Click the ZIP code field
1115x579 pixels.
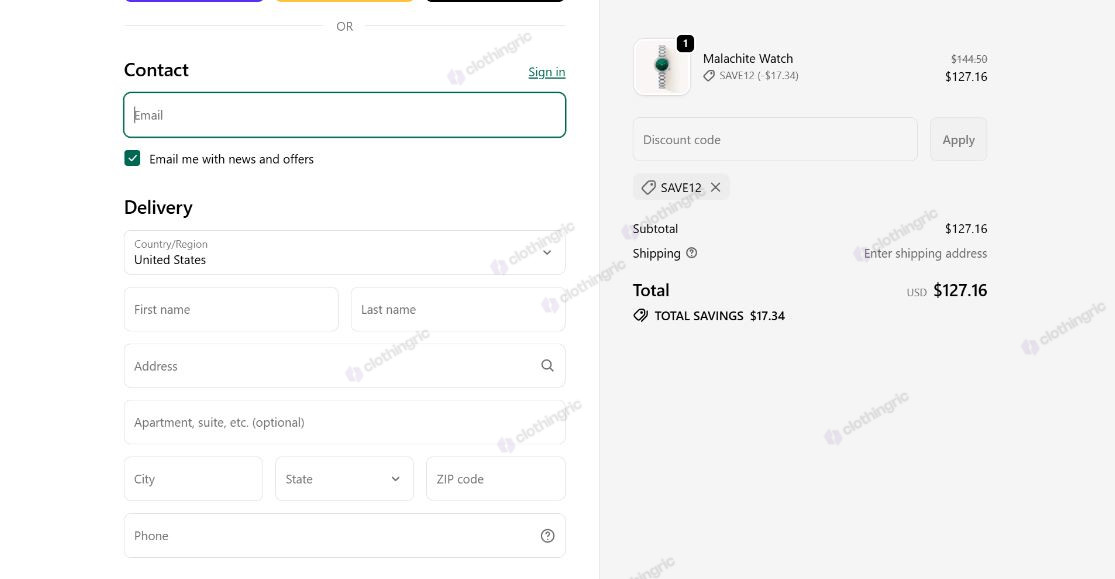(x=496, y=479)
